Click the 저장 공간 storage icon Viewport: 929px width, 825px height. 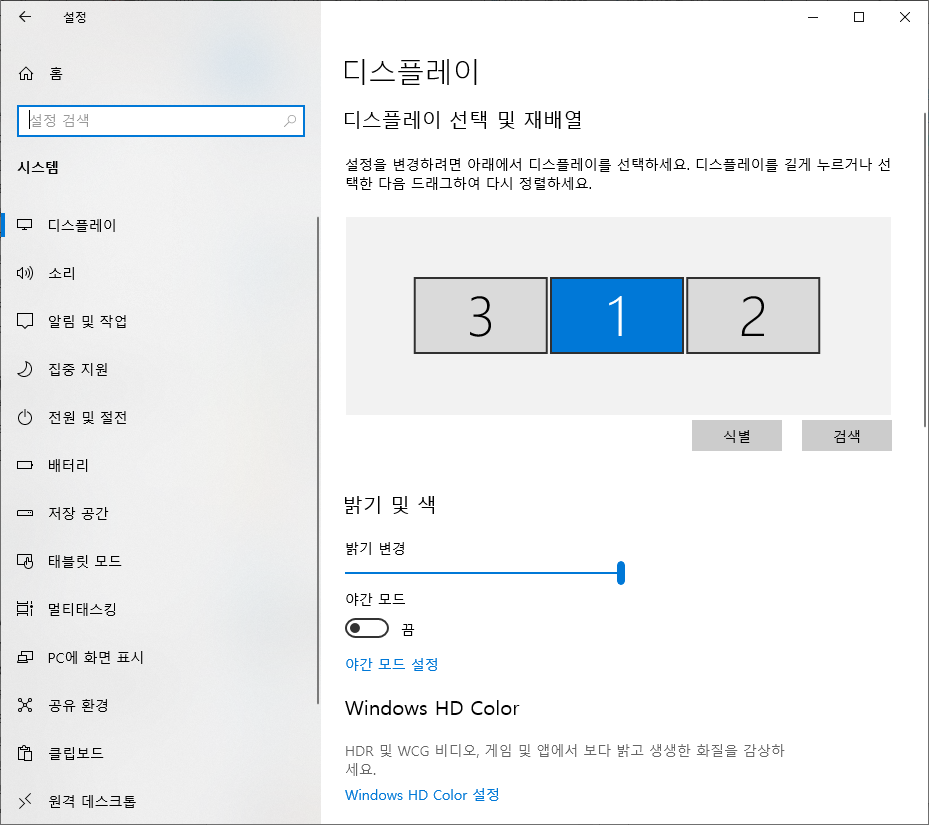point(25,513)
